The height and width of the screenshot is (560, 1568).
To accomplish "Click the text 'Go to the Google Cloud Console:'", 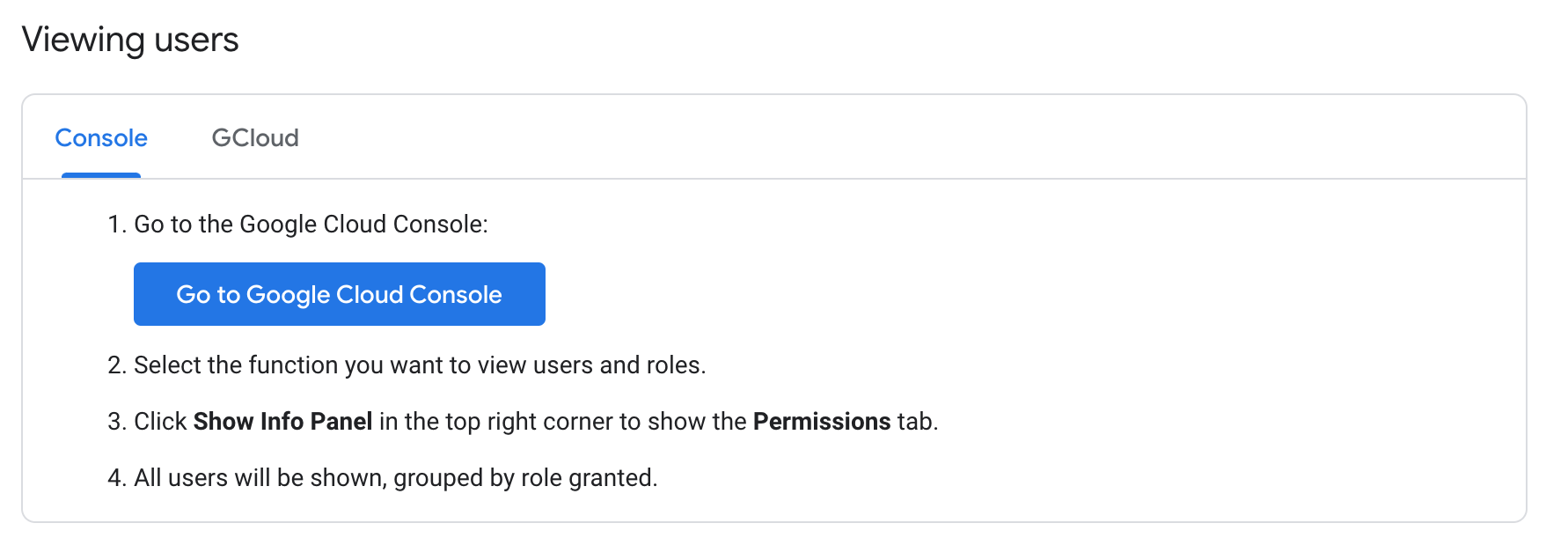I will click(x=311, y=225).
